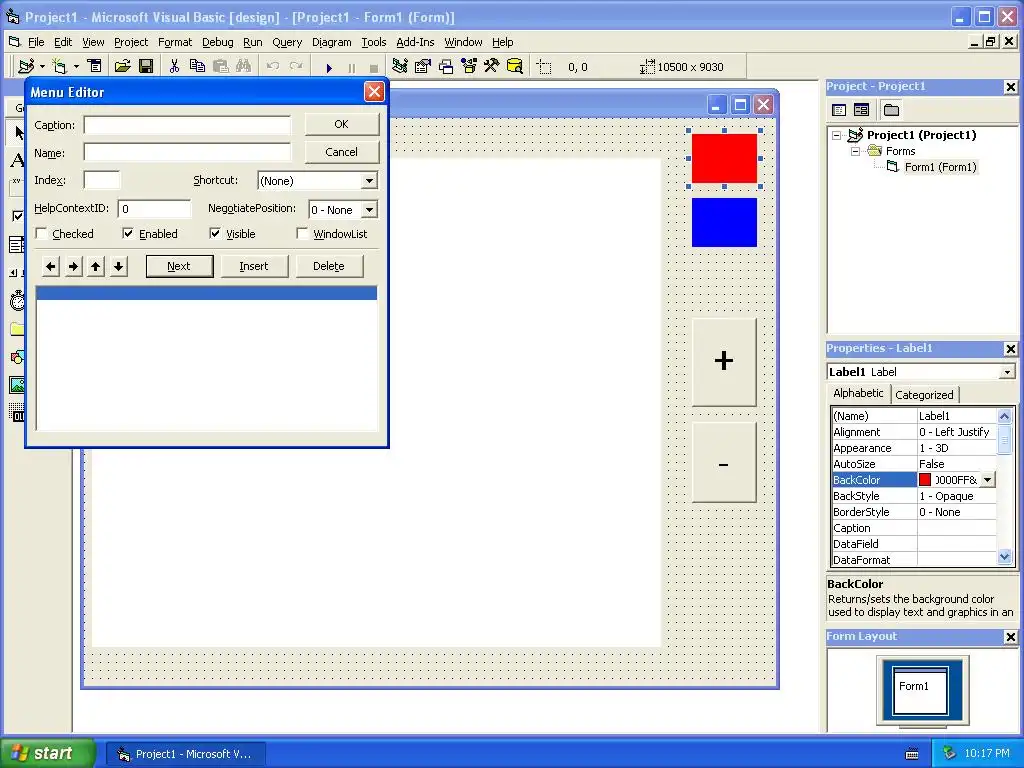Open the Project Explorer toolbar icon

[400, 67]
